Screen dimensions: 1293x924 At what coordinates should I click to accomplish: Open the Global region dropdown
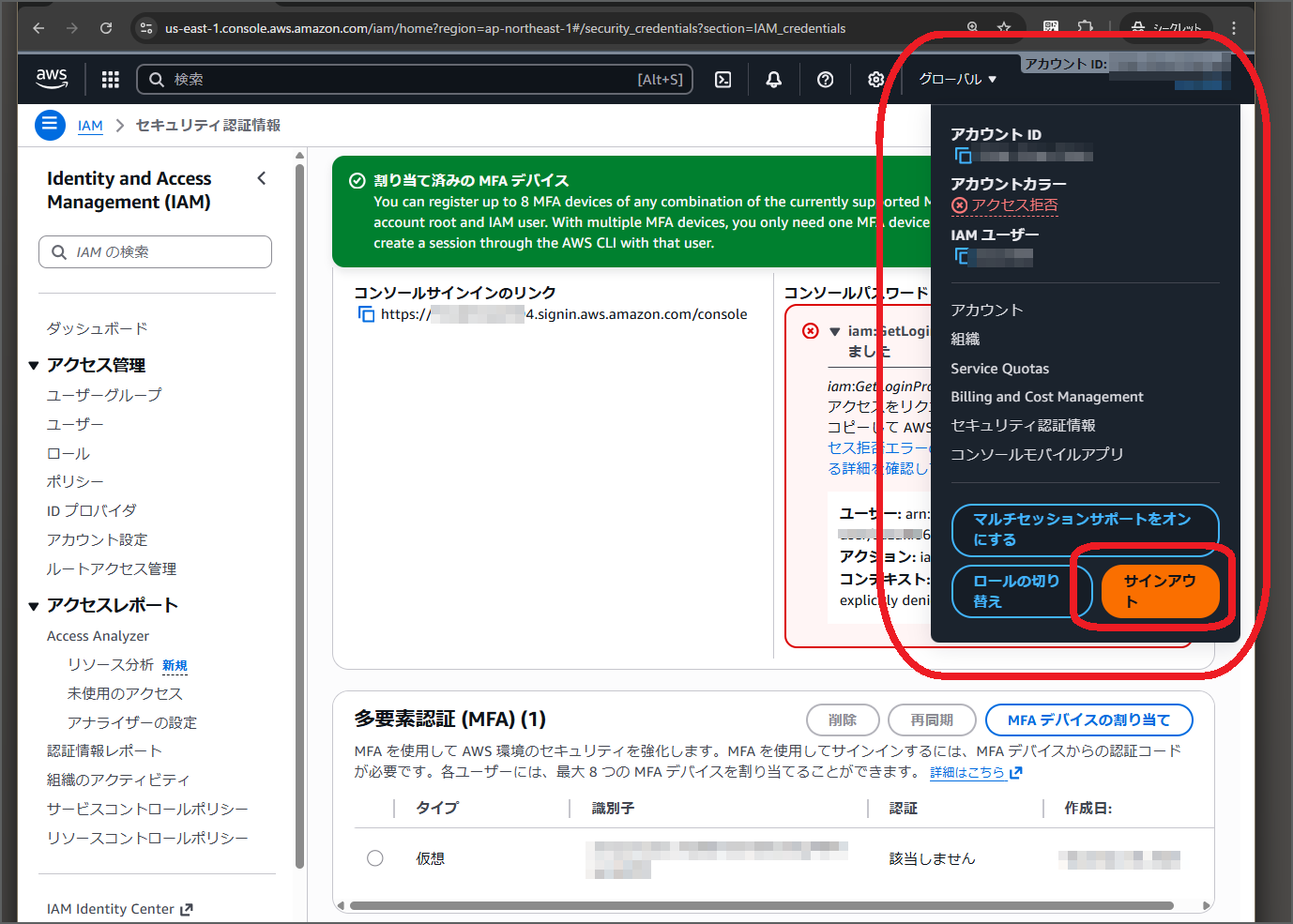pos(957,80)
